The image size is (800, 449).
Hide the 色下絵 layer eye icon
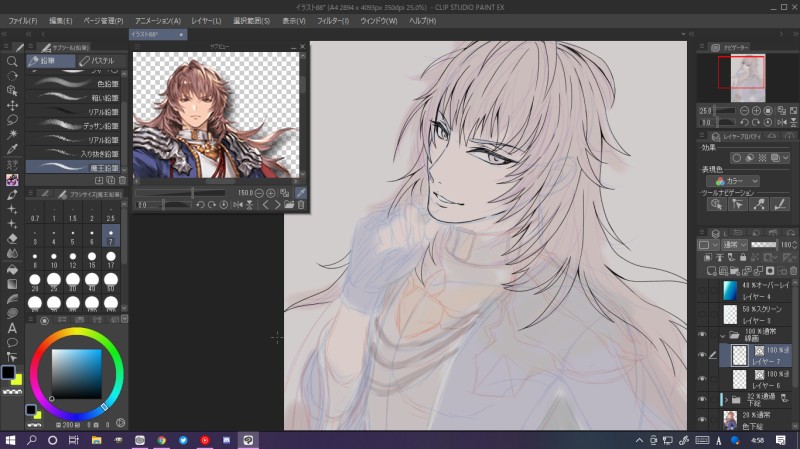coord(702,419)
